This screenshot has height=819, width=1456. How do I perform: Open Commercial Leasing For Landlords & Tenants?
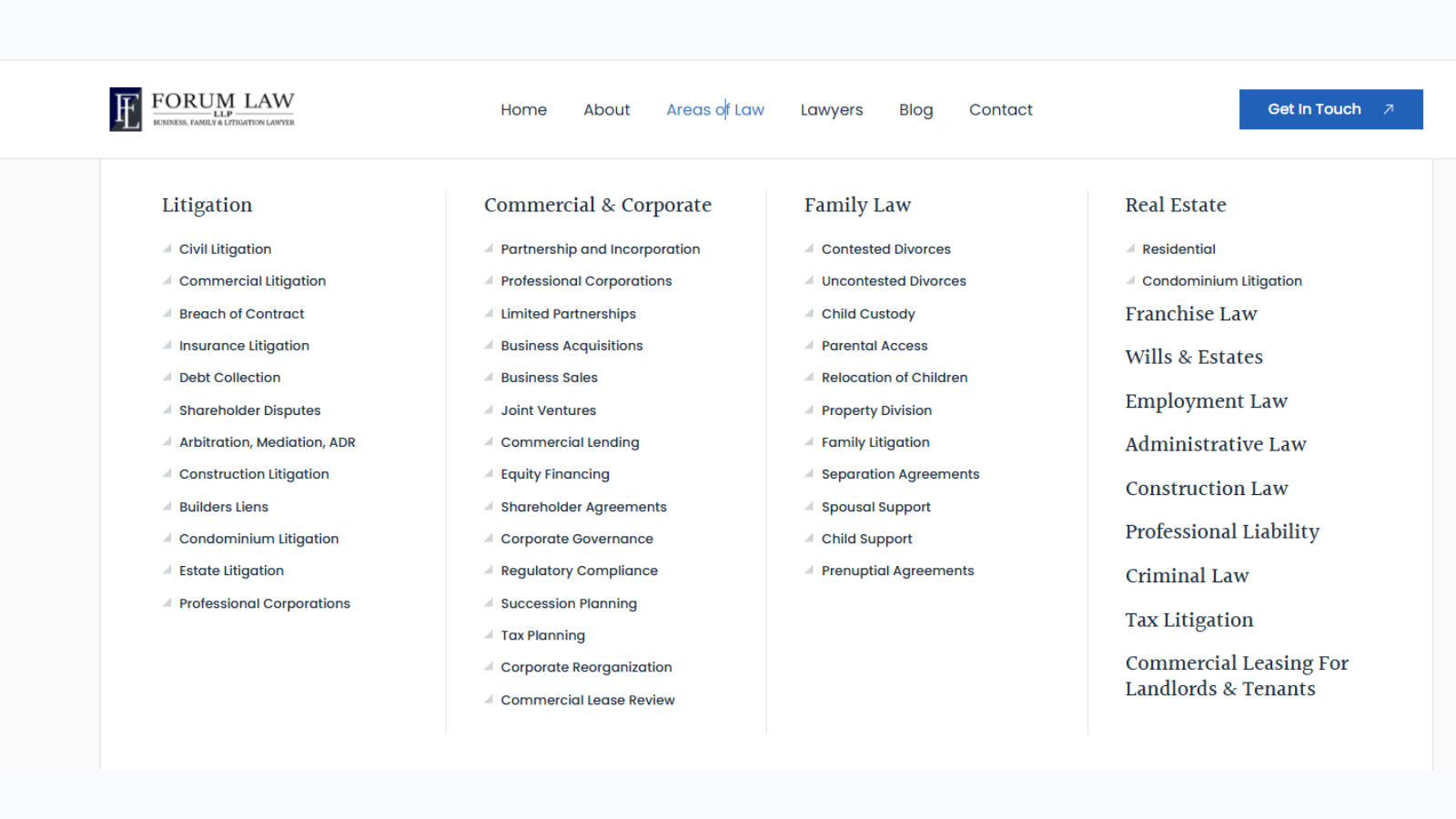[1236, 675]
